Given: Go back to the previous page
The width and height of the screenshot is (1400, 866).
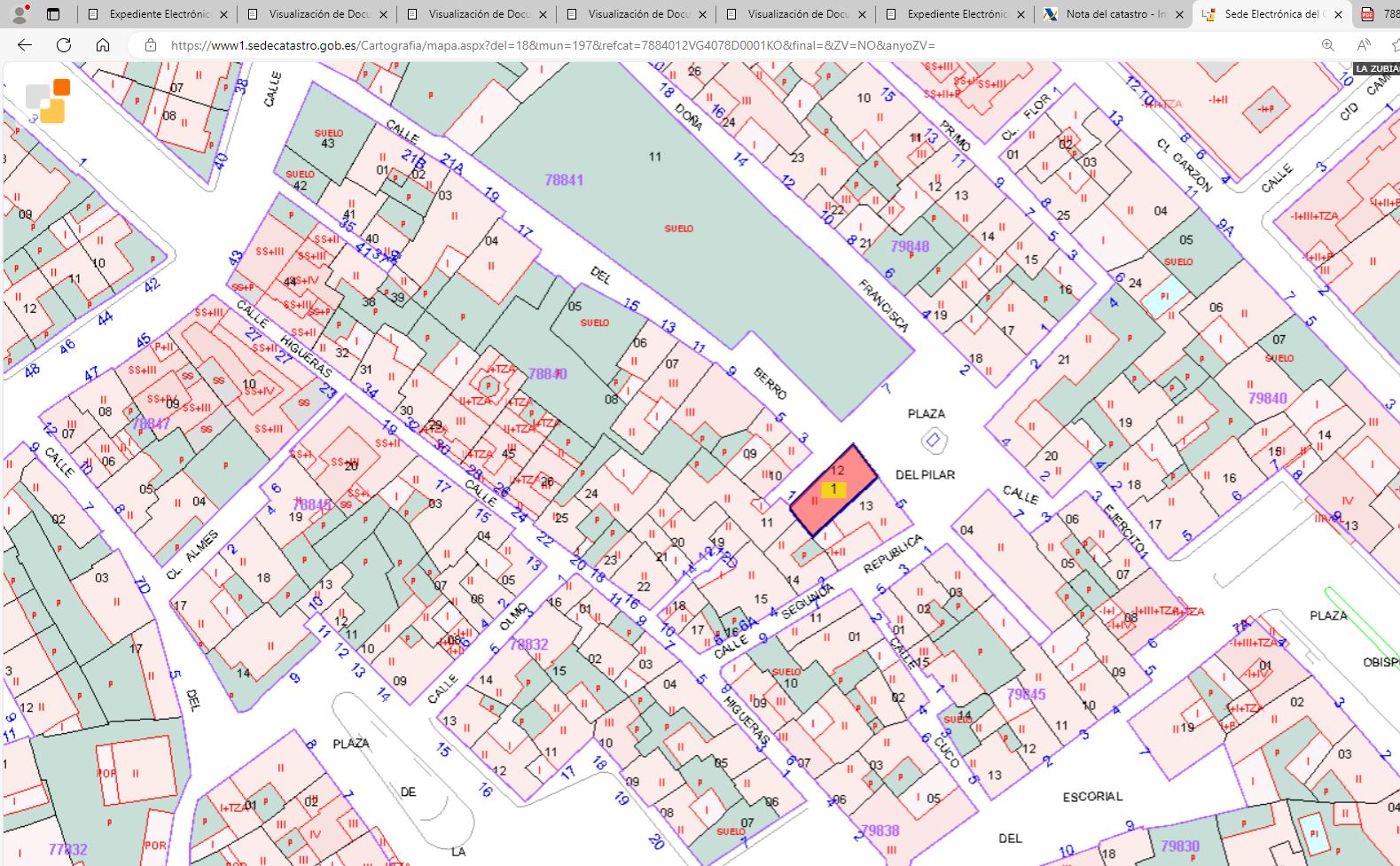Looking at the screenshot, I should pyautogui.click(x=25, y=45).
